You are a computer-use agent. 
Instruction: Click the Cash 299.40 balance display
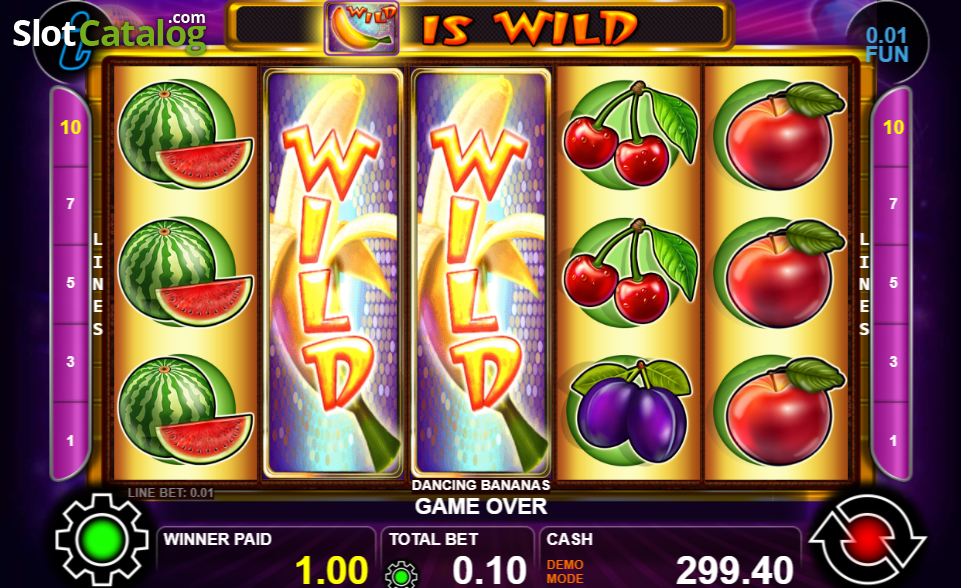click(734, 570)
